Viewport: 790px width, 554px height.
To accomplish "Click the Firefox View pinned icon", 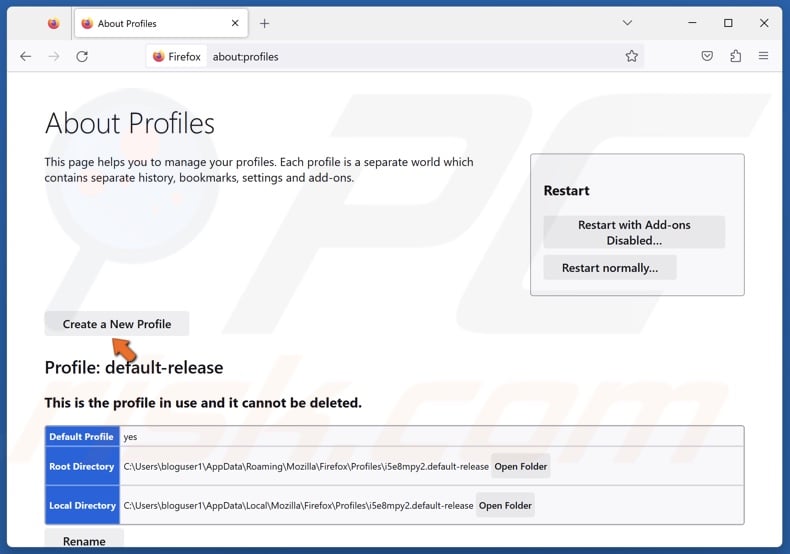I will [x=53, y=23].
